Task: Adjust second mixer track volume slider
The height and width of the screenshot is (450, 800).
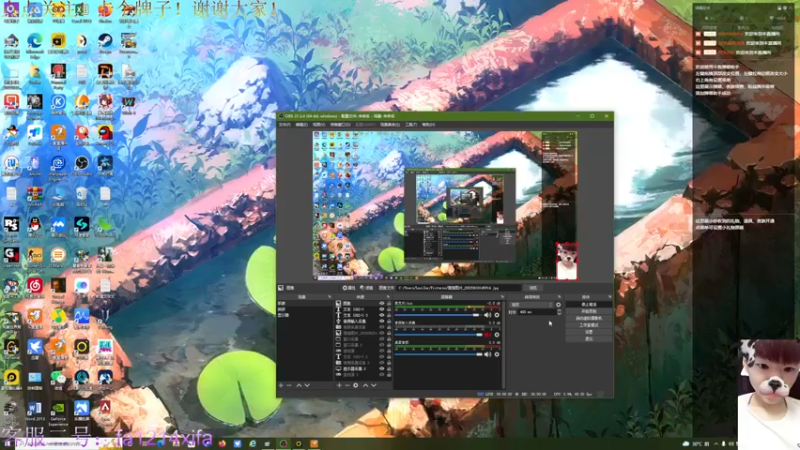Action: [437, 335]
